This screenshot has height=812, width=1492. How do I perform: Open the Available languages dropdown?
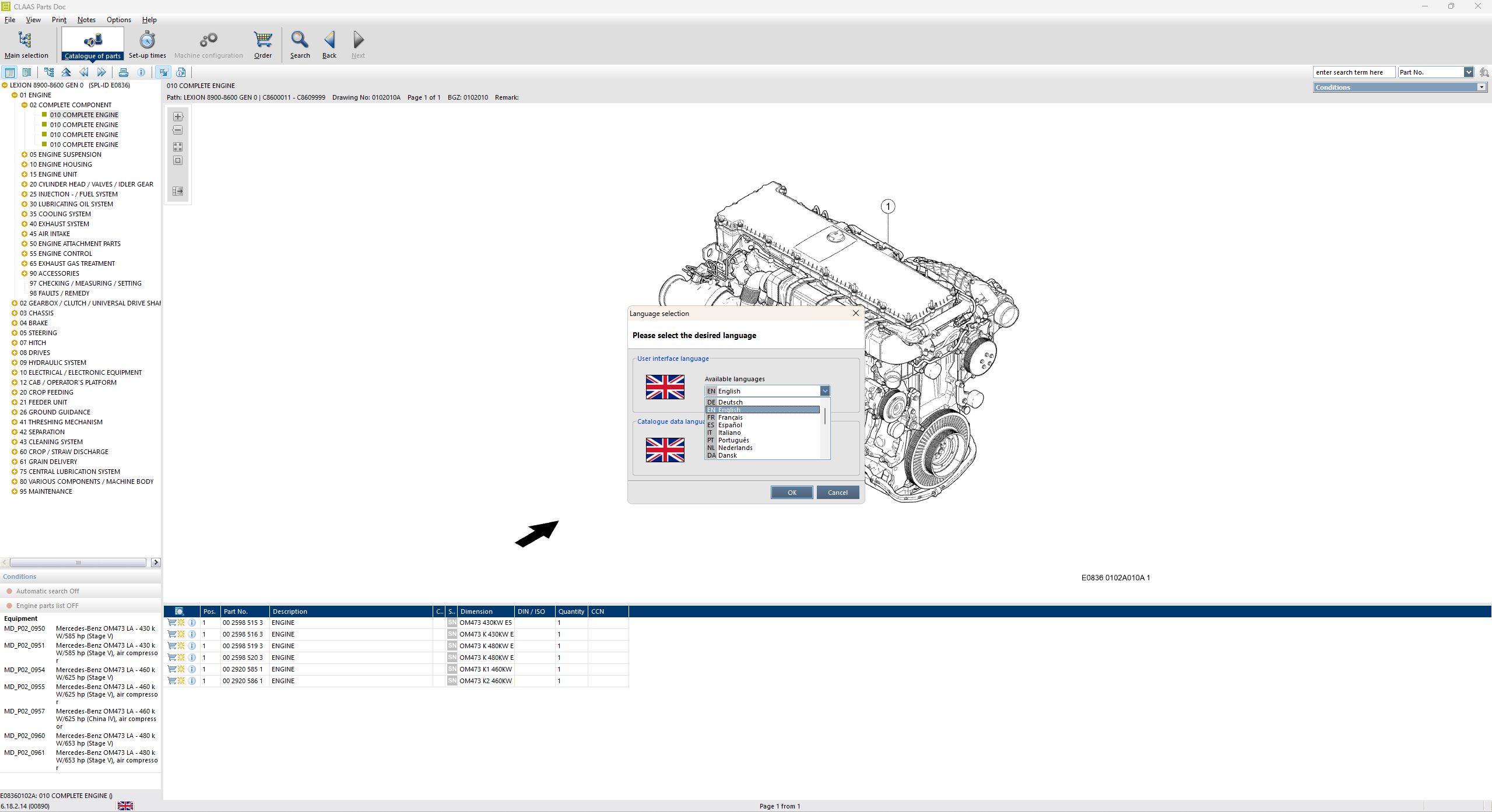point(824,391)
